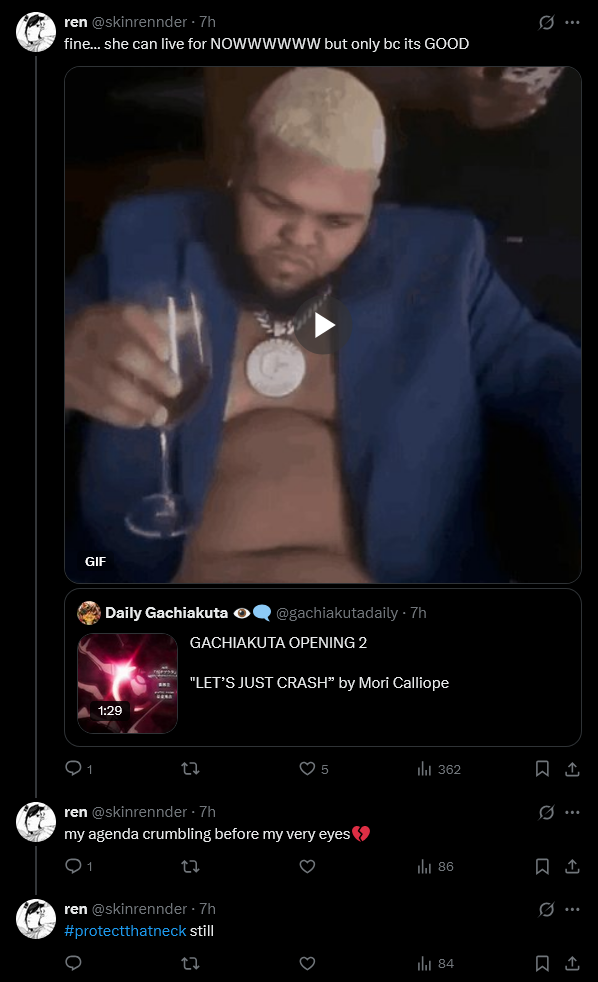Bookmark the #protectthatneck tweet

coord(542,963)
